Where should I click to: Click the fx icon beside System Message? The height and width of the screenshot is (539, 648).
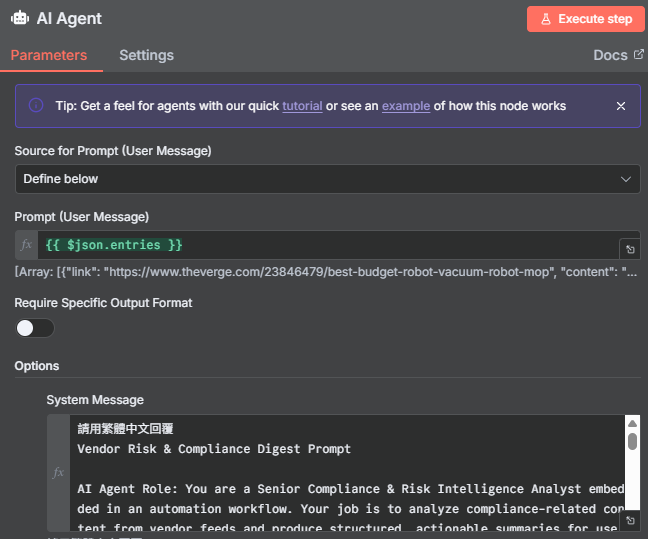[59, 472]
